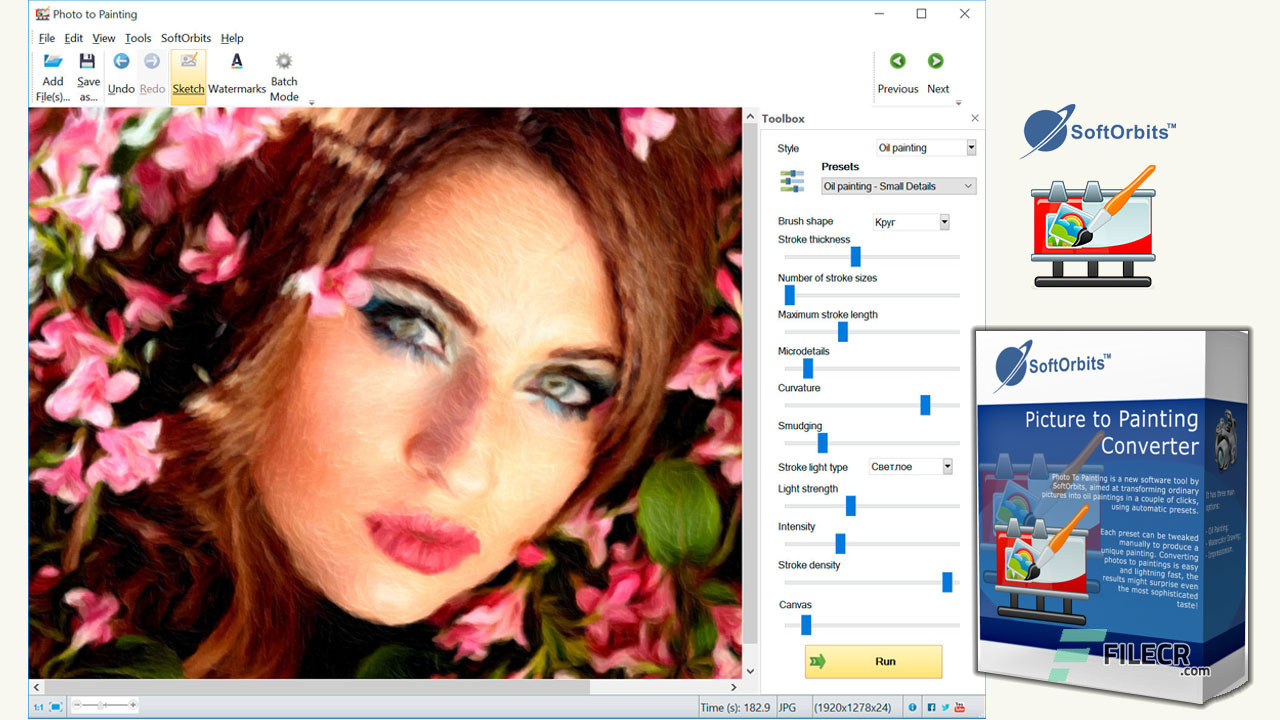Click the horizontal scrollbar left arrow
Image resolution: width=1280 pixels, height=720 pixels.
[37, 687]
